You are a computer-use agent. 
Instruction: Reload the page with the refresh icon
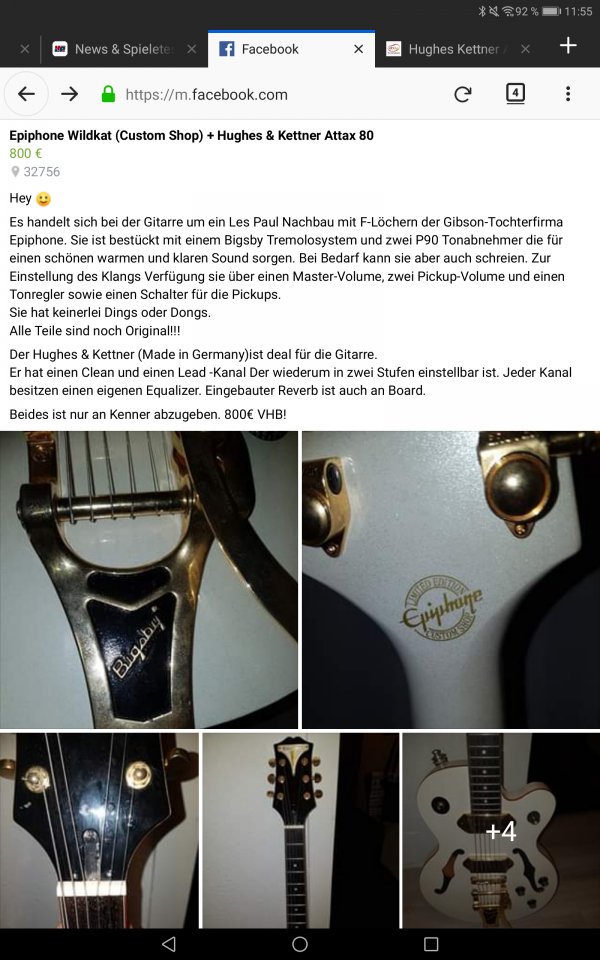(463, 94)
